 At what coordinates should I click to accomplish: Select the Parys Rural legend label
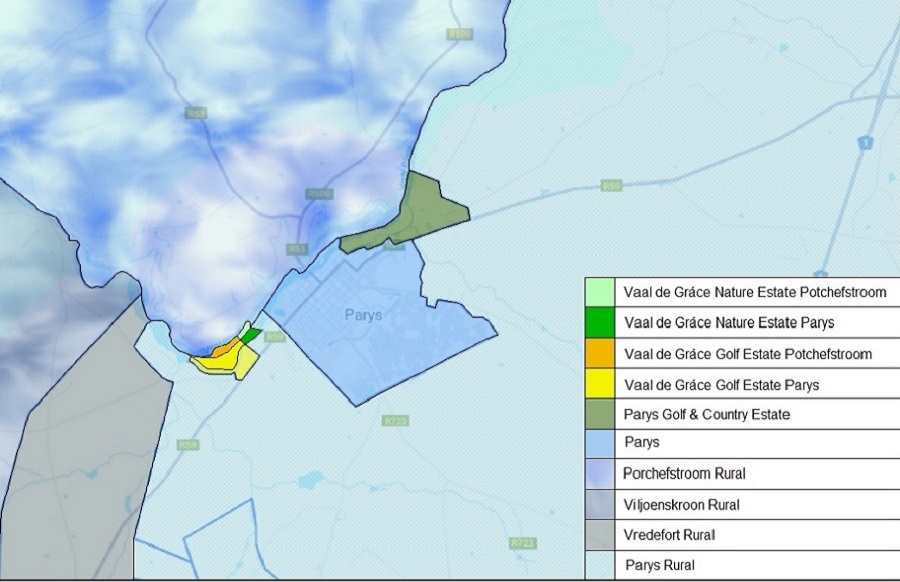pyautogui.click(x=660, y=565)
